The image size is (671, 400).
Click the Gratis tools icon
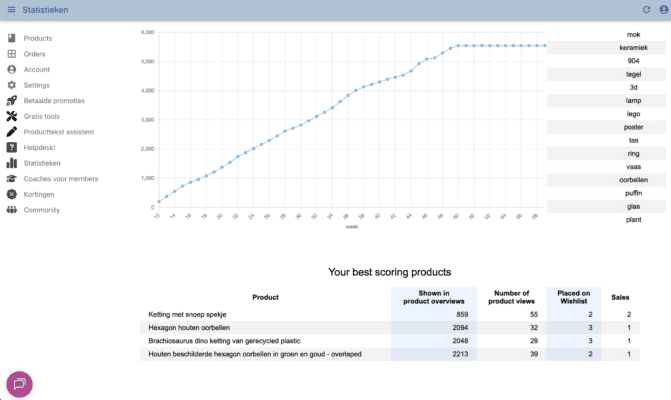pyautogui.click(x=12, y=116)
